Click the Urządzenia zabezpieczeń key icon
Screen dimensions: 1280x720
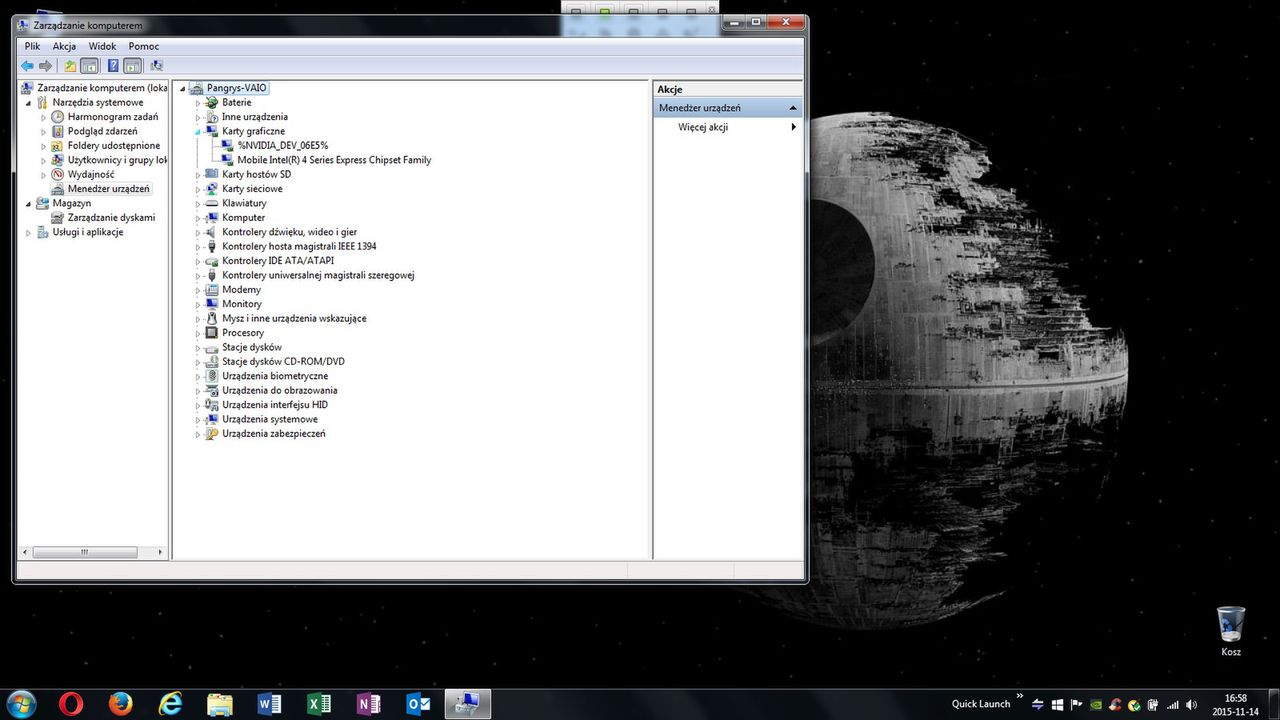(212, 434)
